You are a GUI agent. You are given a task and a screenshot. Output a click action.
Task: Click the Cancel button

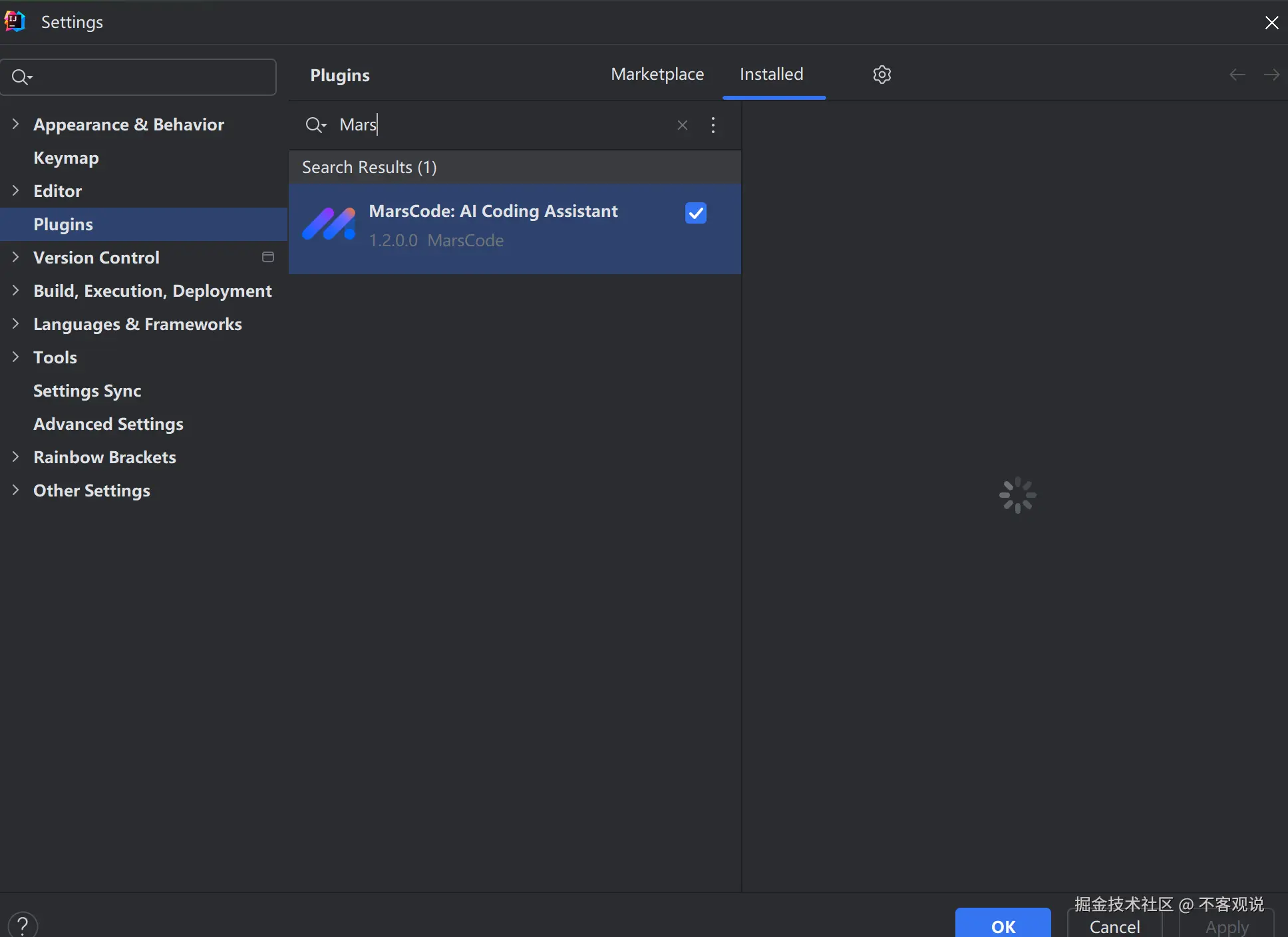(1114, 926)
